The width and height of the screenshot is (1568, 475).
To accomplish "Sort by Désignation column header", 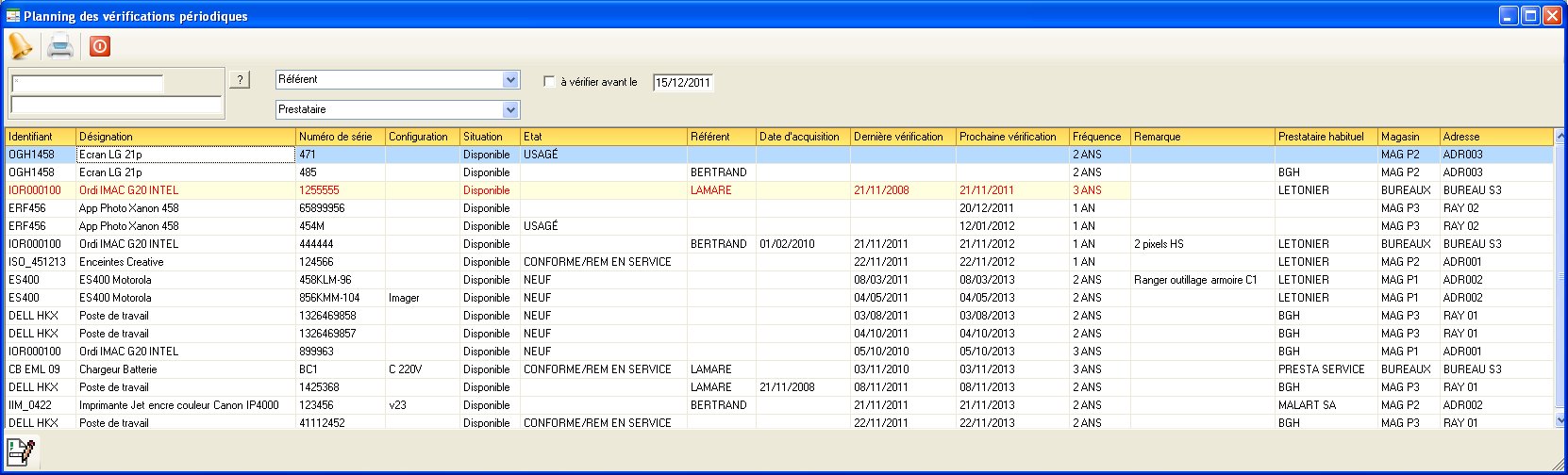I will (186, 137).
